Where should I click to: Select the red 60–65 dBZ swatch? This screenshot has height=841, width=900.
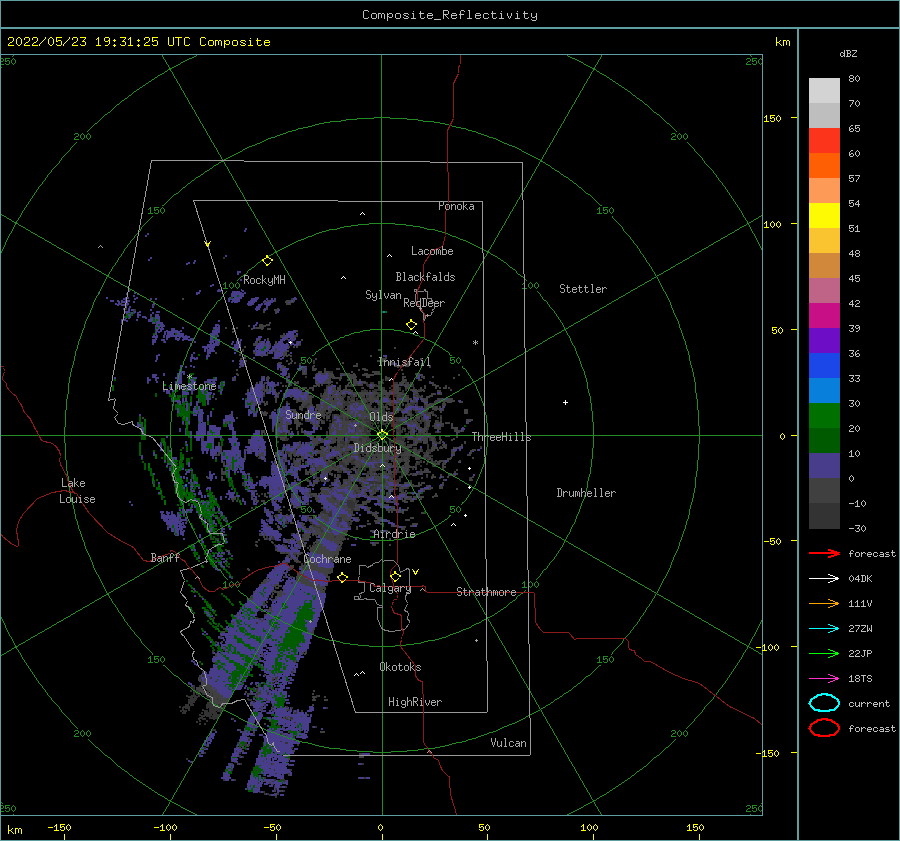coord(824,141)
